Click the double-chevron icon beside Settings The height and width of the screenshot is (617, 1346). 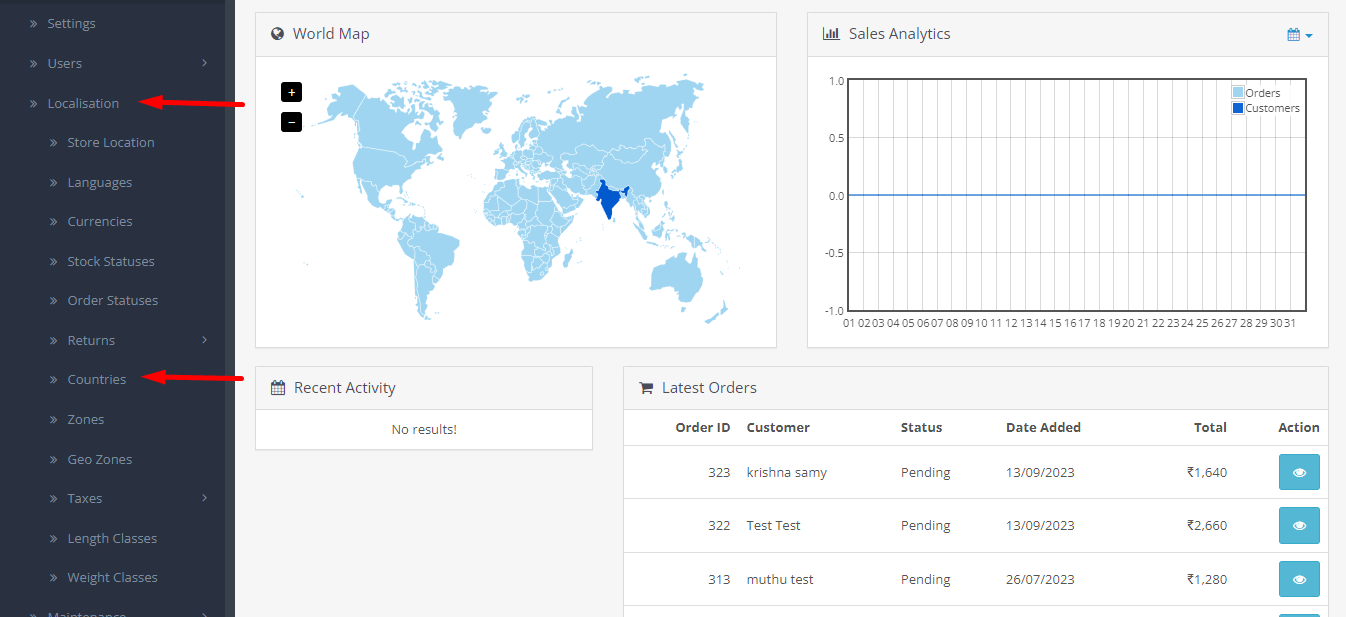pos(33,23)
